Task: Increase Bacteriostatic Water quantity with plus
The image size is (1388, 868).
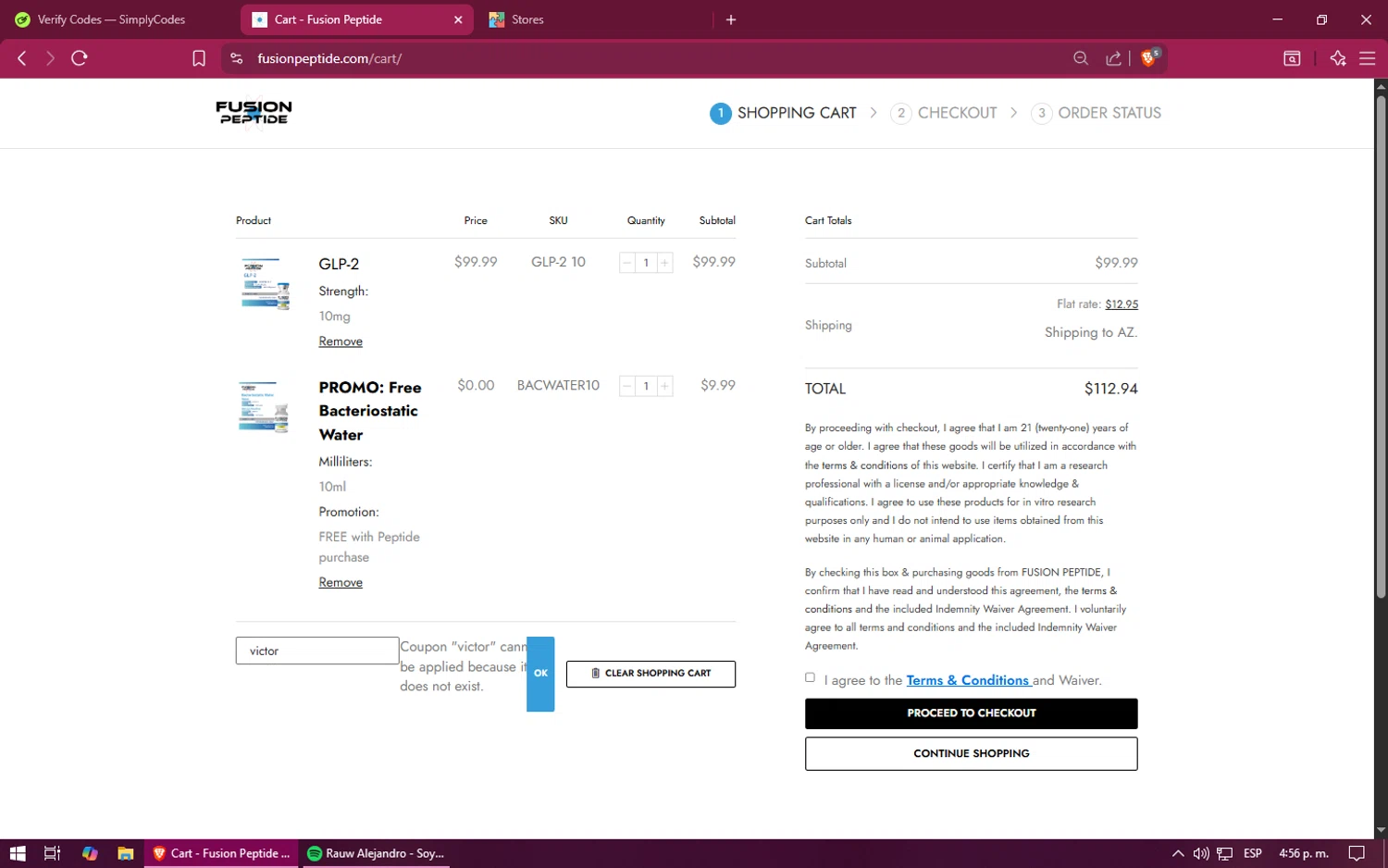Action: (x=664, y=386)
